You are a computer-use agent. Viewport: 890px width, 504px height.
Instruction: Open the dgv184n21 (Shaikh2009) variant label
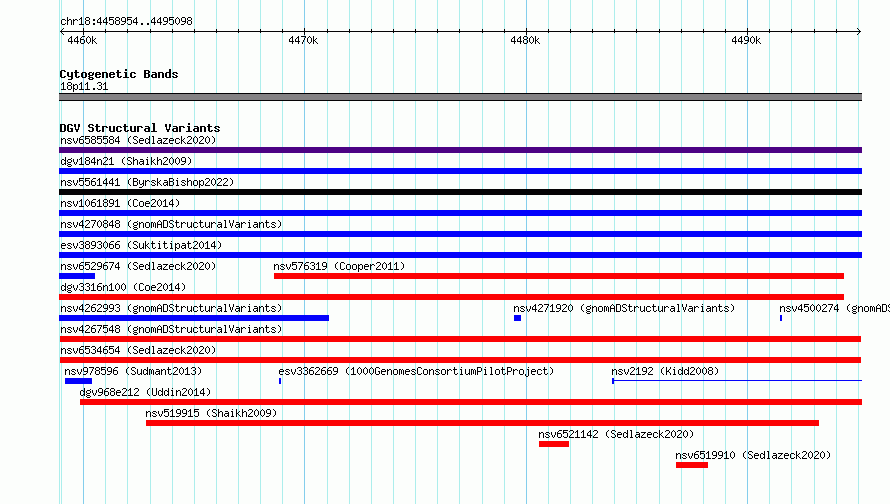click(126, 161)
